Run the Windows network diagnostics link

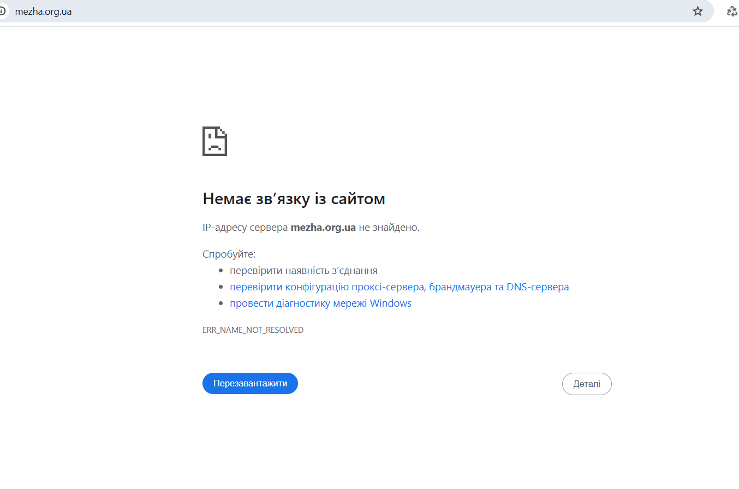pyautogui.click(x=320, y=303)
